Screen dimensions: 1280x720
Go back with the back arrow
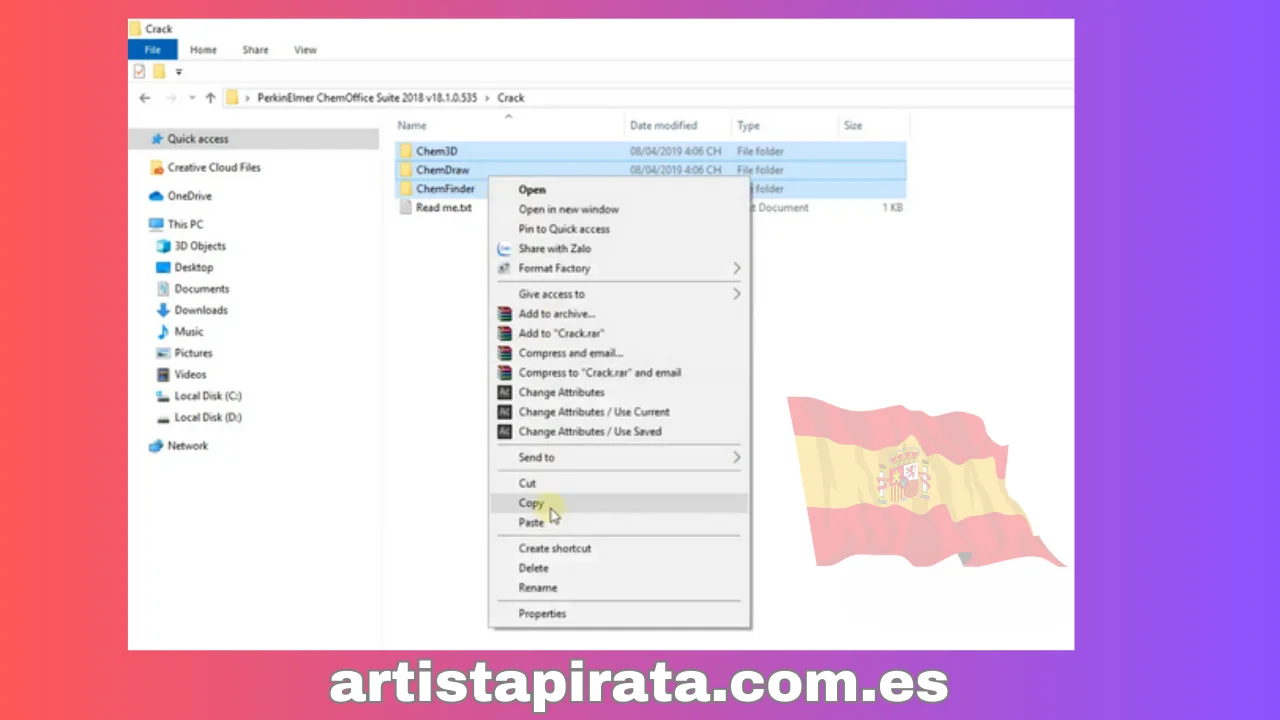pyautogui.click(x=145, y=98)
